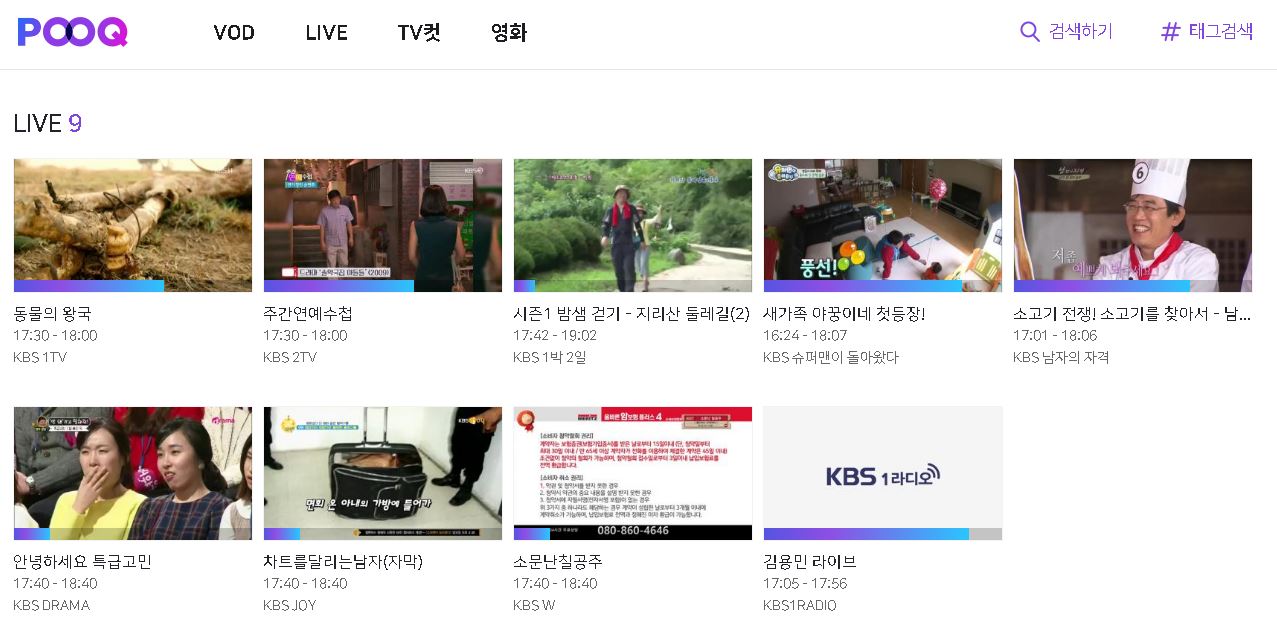Click the LIVE 9 section heading
This screenshot has height=639, width=1277.
pyautogui.click(x=47, y=123)
